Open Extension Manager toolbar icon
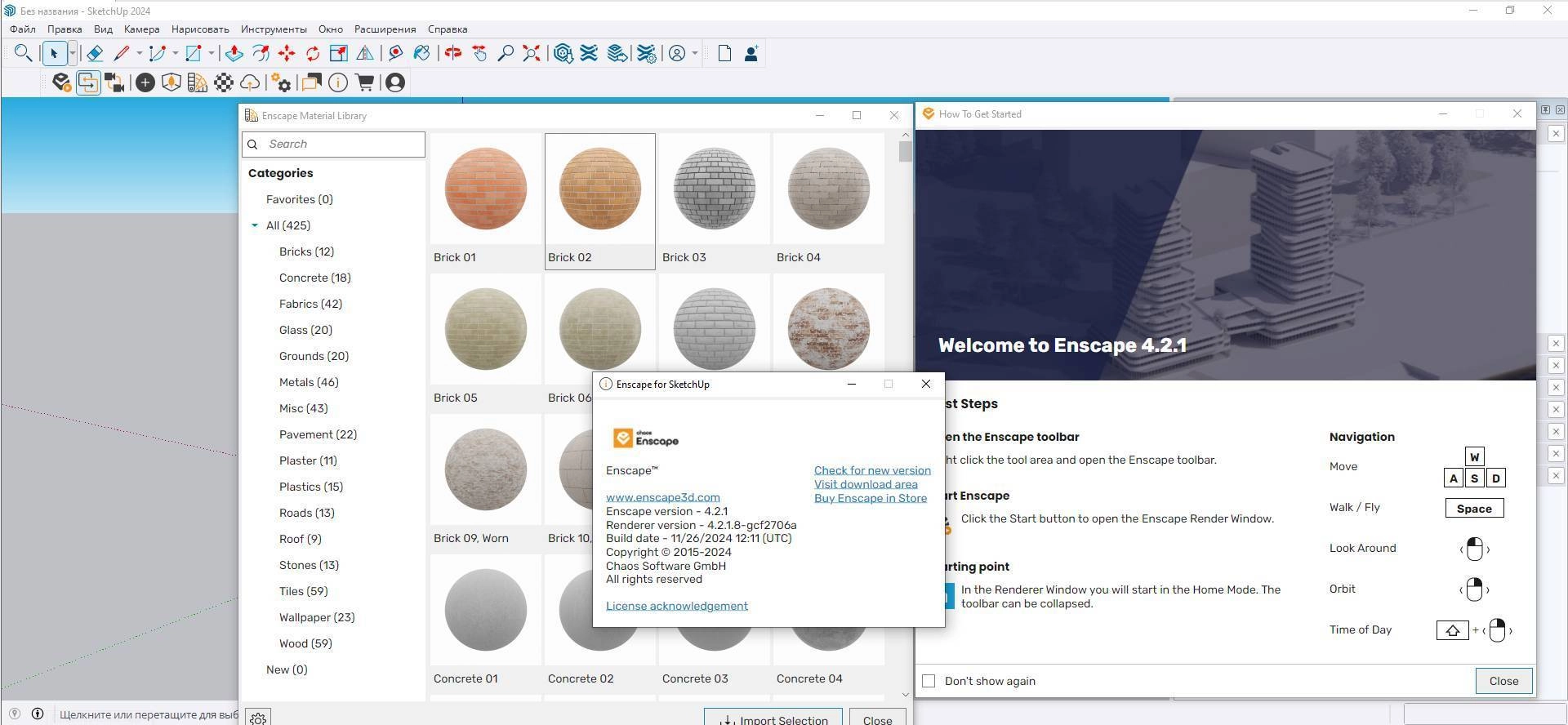 pos(646,53)
